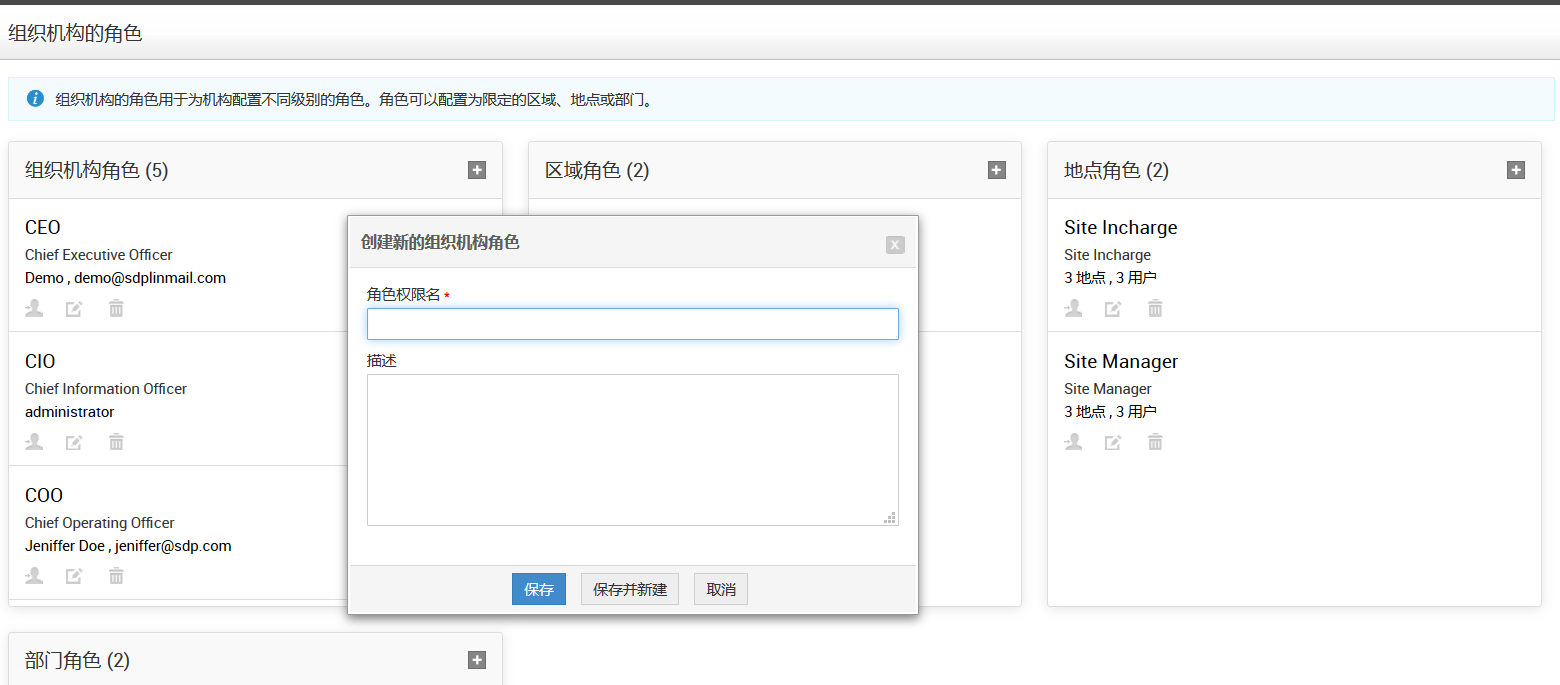
Task: Click the 描述 textarea resize handle
Action: tap(890, 518)
